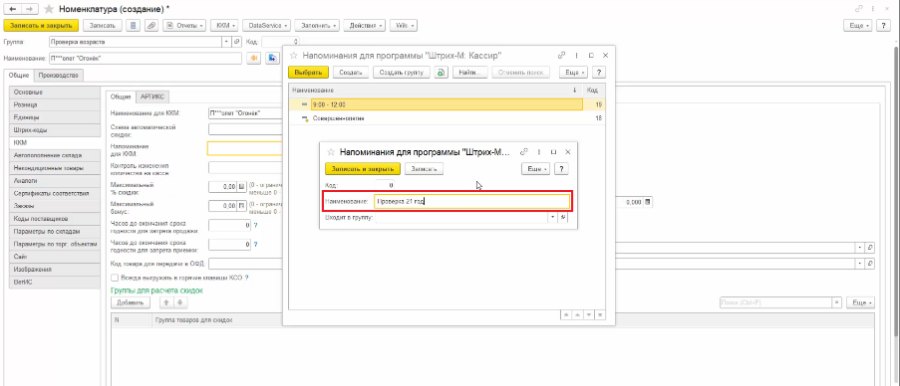Copy link icon in selection dialog title

[x=561, y=56]
